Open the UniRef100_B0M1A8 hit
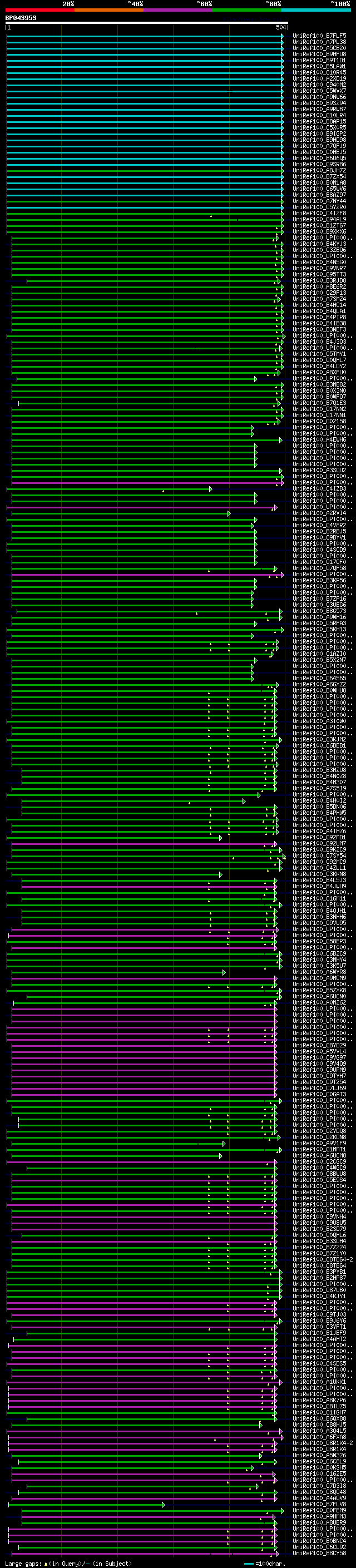356x1568 pixels. coord(319,182)
